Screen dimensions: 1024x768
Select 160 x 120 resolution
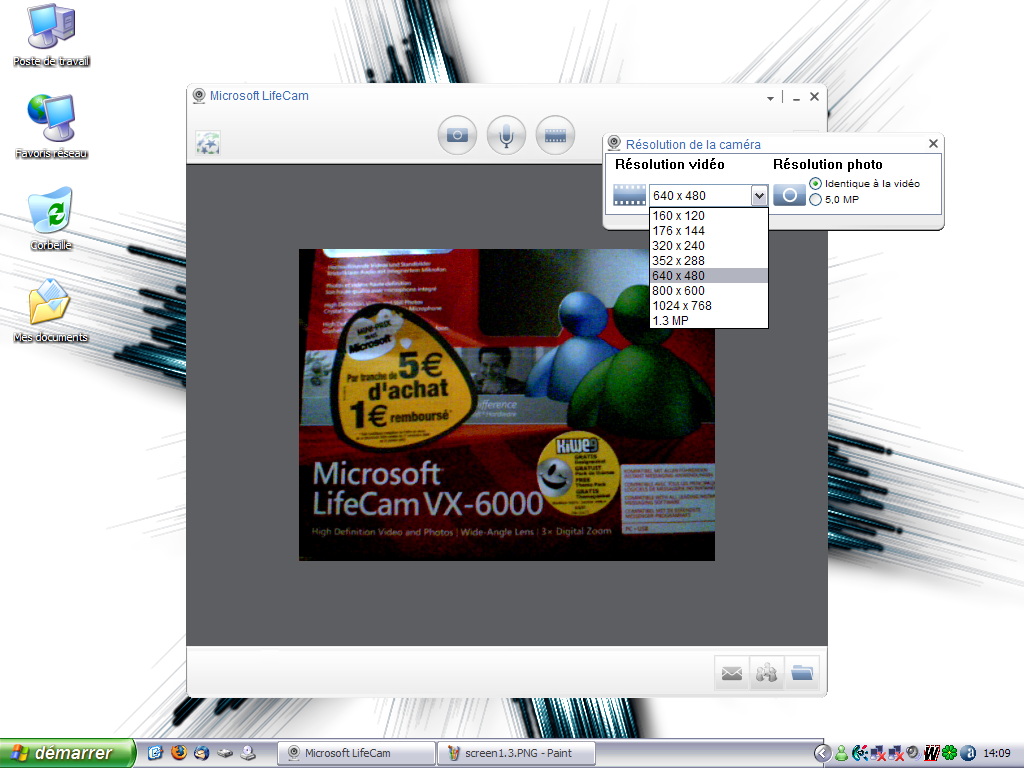709,216
